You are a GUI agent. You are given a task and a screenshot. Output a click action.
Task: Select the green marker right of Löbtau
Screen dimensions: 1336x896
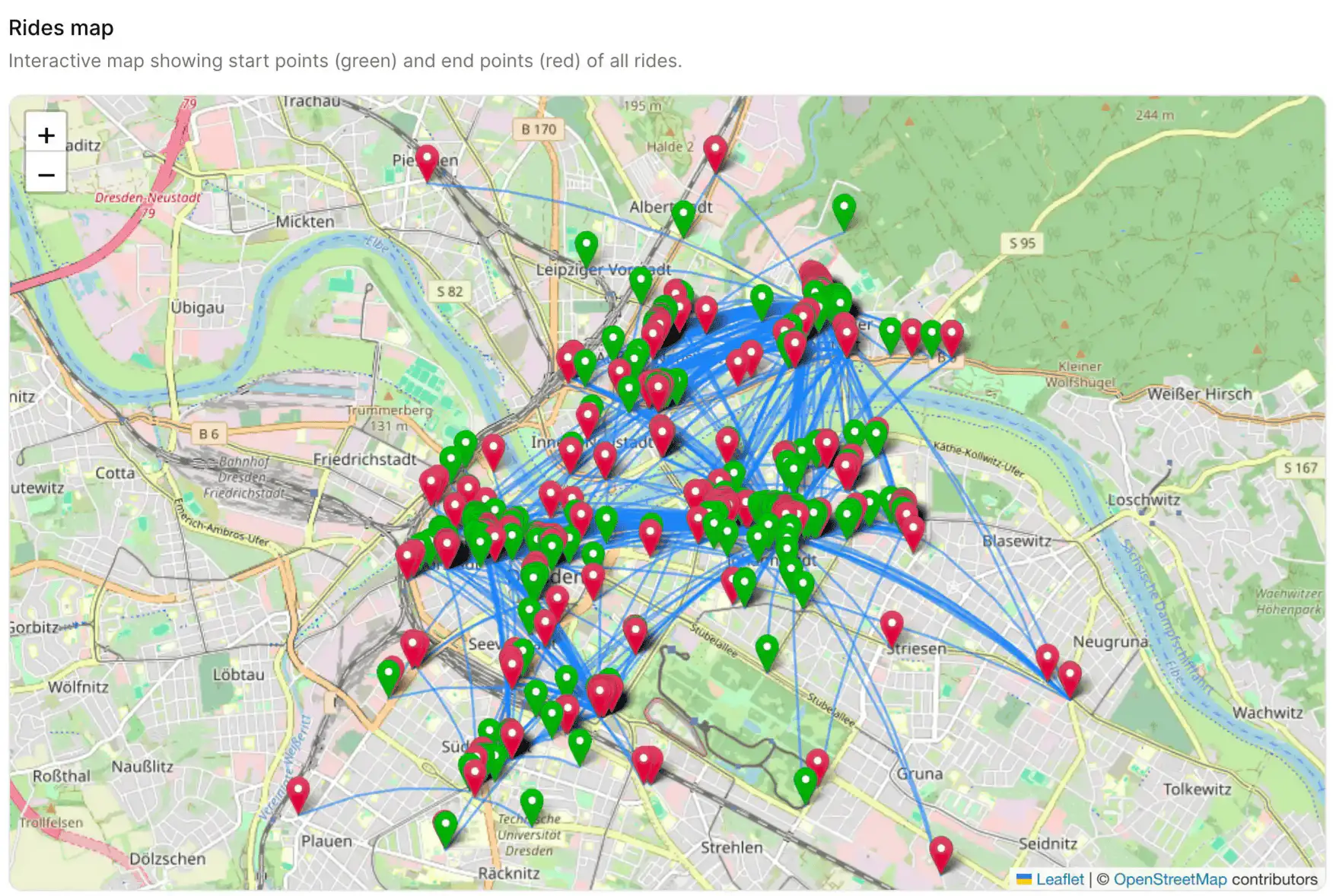[389, 675]
